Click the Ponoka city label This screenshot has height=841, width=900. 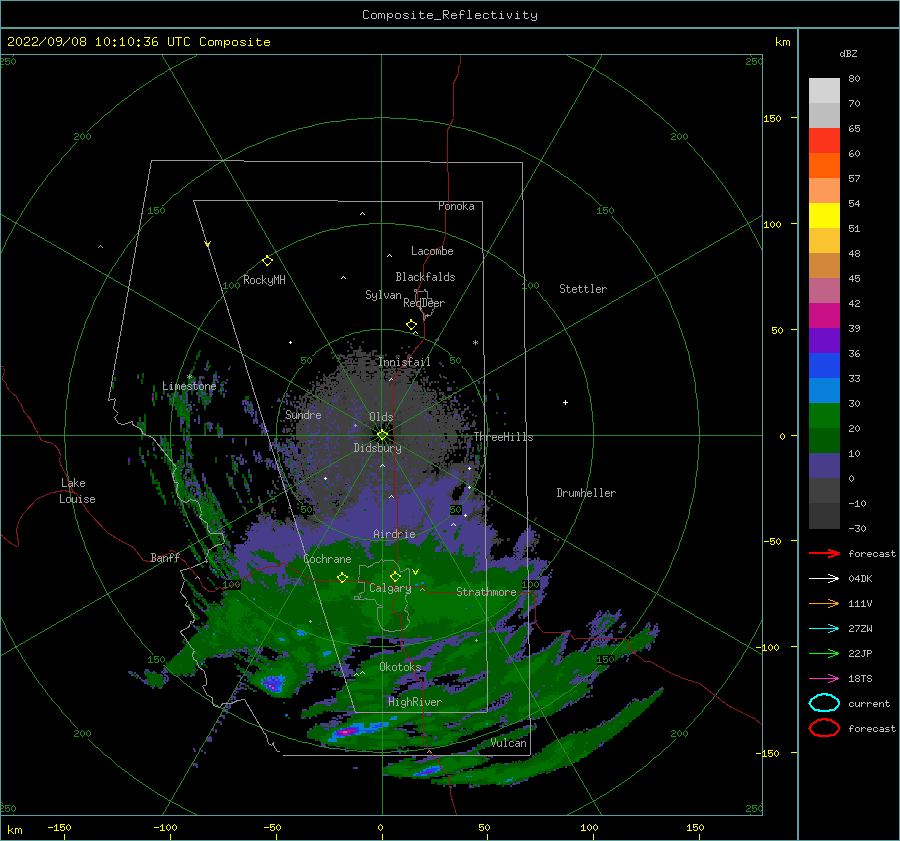pos(456,206)
